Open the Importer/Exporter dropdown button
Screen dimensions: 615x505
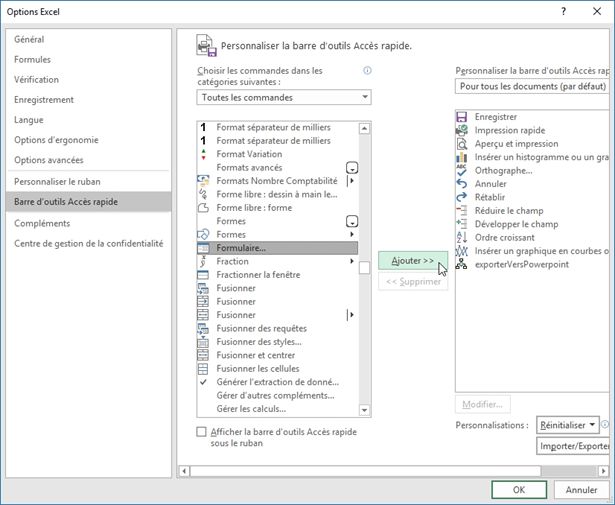(x=573, y=446)
